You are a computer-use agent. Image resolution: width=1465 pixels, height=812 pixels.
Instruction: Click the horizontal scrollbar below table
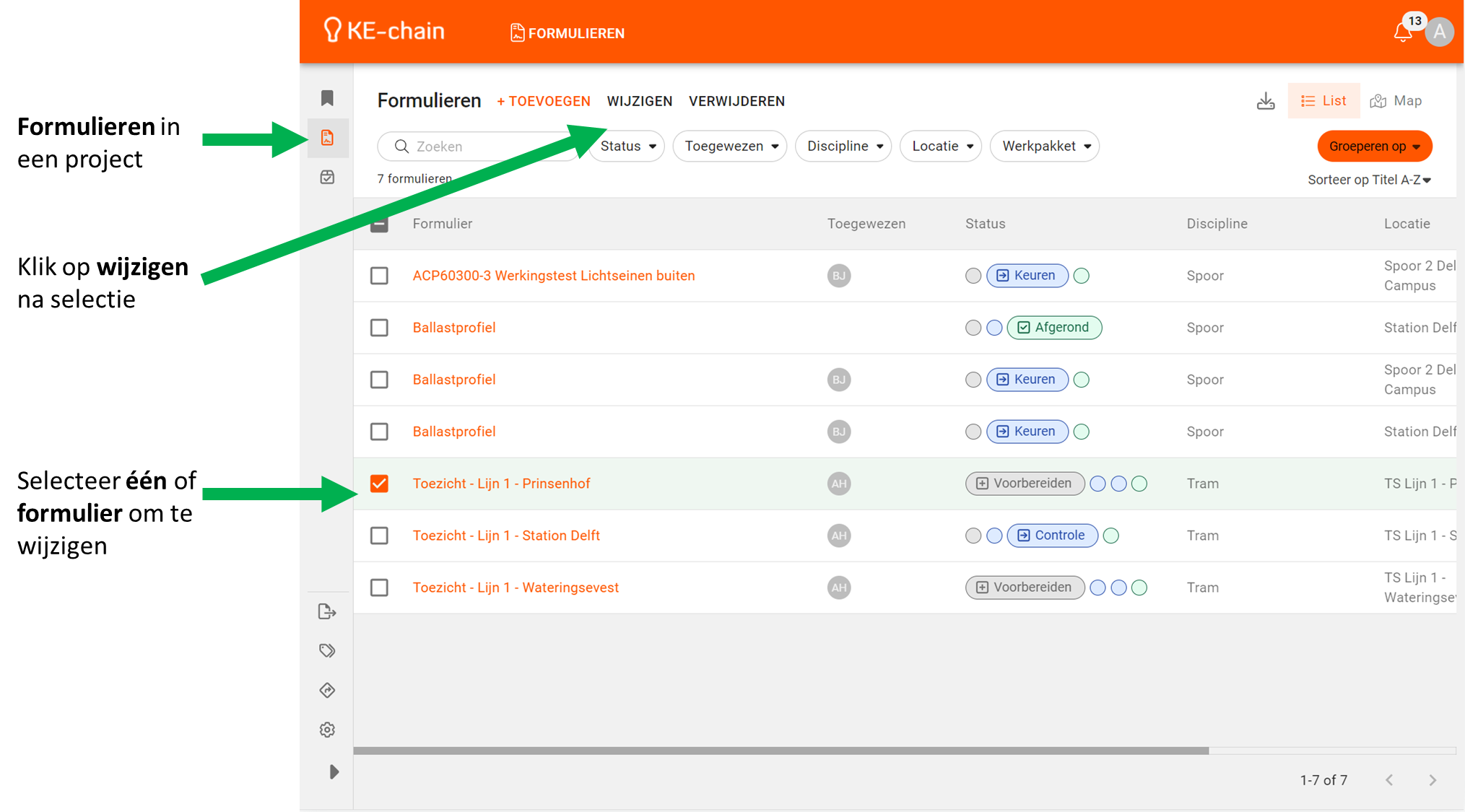point(780,751)
